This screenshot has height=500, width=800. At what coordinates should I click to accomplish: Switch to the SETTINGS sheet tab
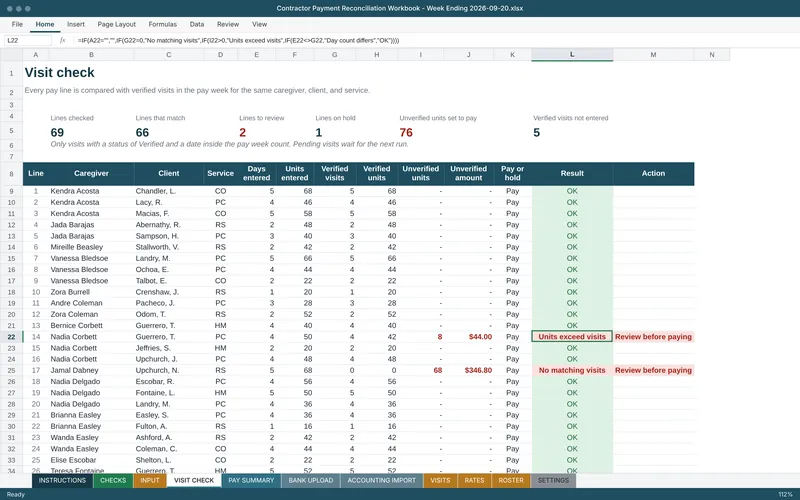[x=553, y=481]
